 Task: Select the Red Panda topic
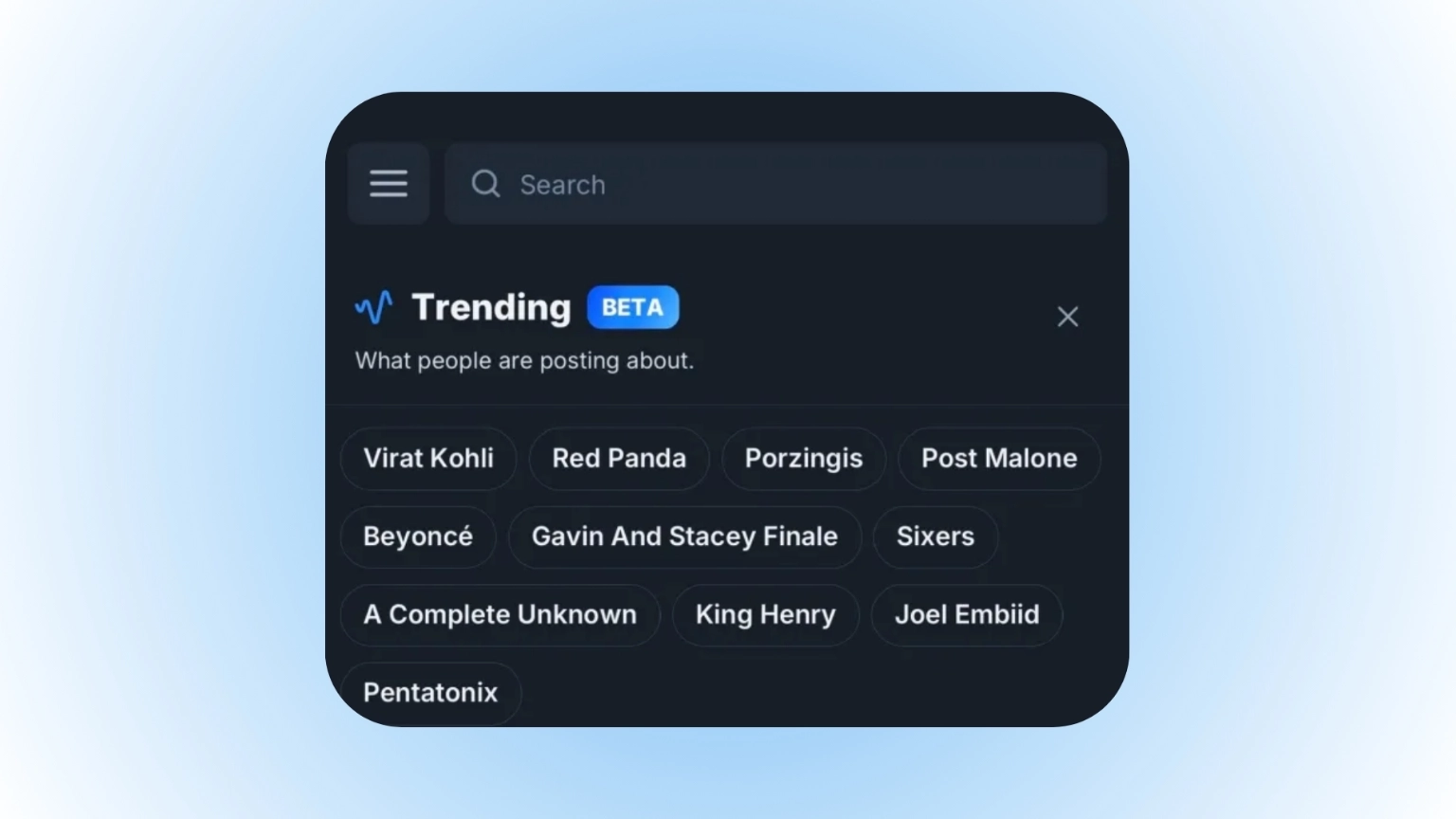619,459
